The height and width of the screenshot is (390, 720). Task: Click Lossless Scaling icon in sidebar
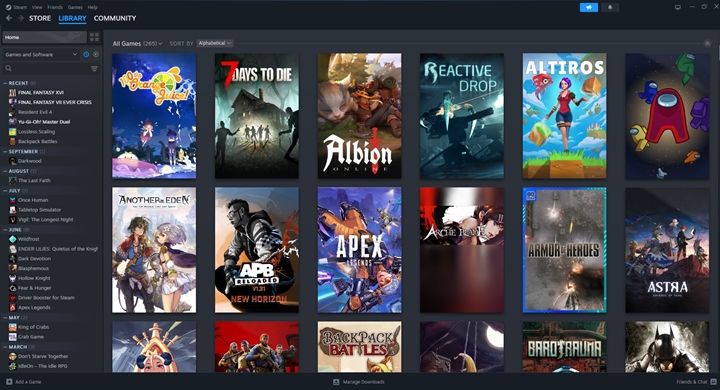pos(12,131)
